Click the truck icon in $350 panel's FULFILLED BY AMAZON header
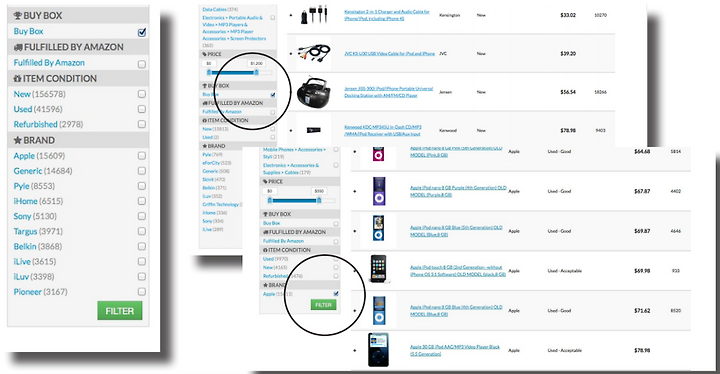 click(x=265, y=232)
